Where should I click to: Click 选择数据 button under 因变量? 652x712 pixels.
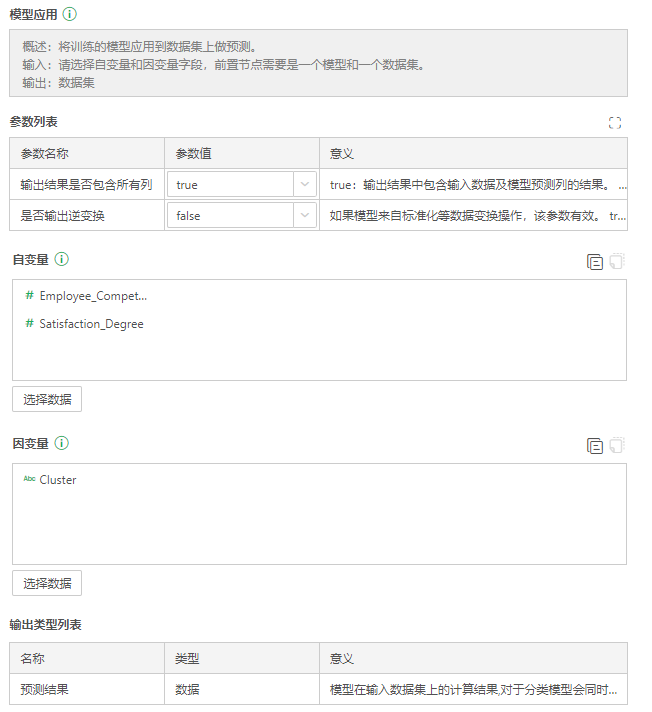click(x=47, y=583)
